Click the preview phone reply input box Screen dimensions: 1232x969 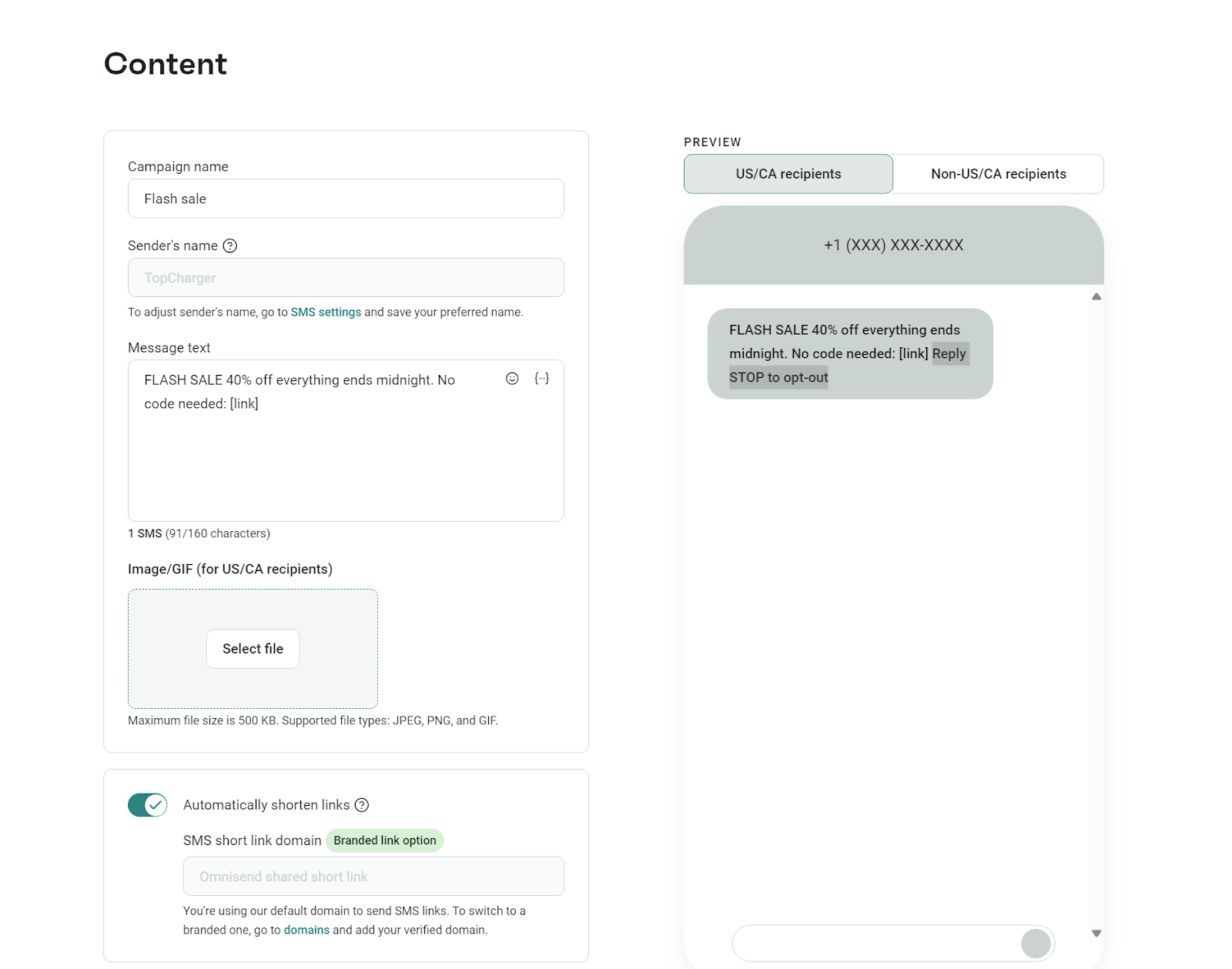click(874, 944)
